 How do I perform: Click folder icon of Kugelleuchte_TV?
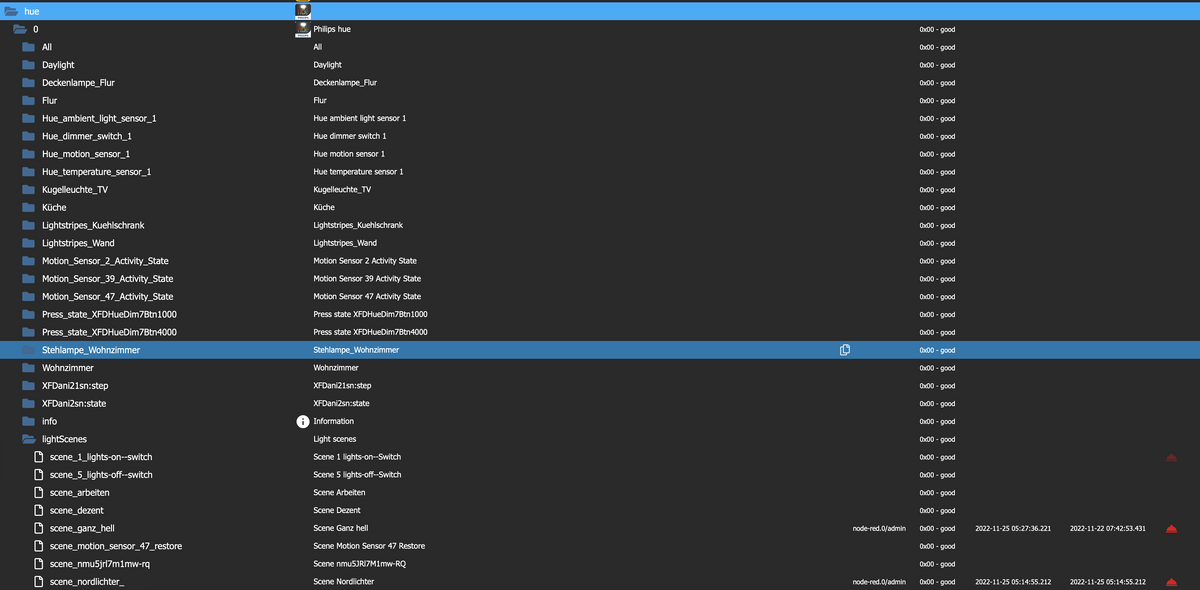(29, 189)
